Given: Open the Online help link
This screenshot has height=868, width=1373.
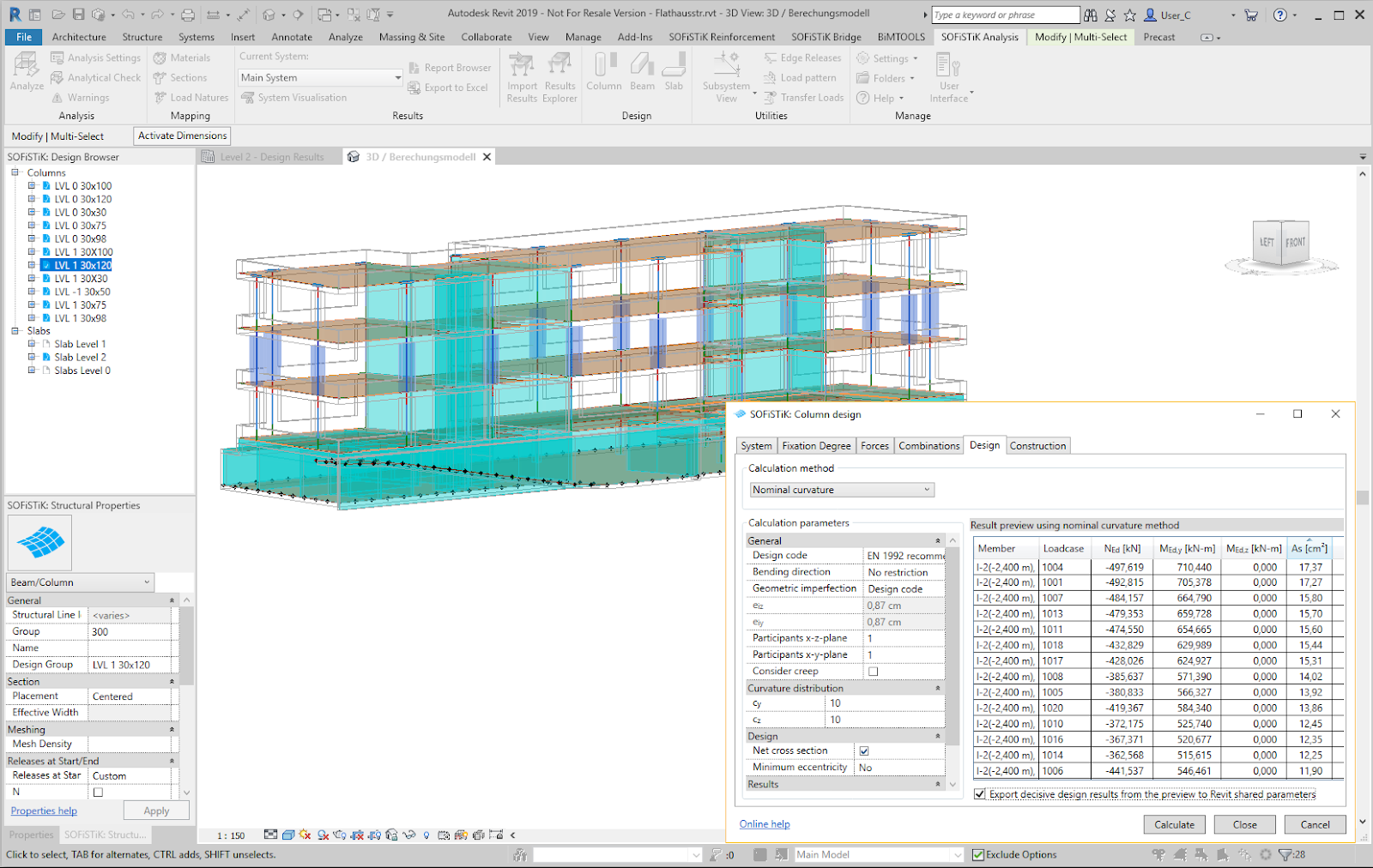Looking at the screenshot, I should [x=764, y=823].
